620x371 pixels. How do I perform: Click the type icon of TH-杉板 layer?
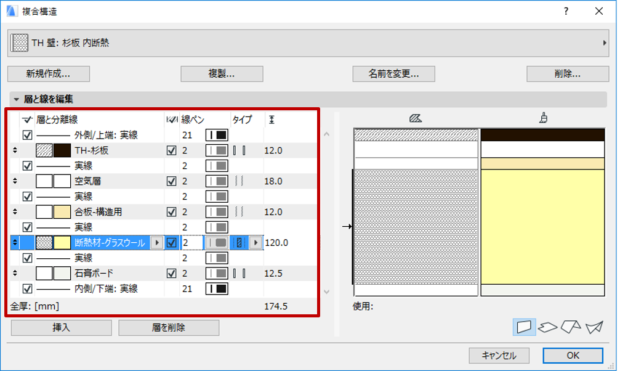pyautogui.click(x=239, y=150)
